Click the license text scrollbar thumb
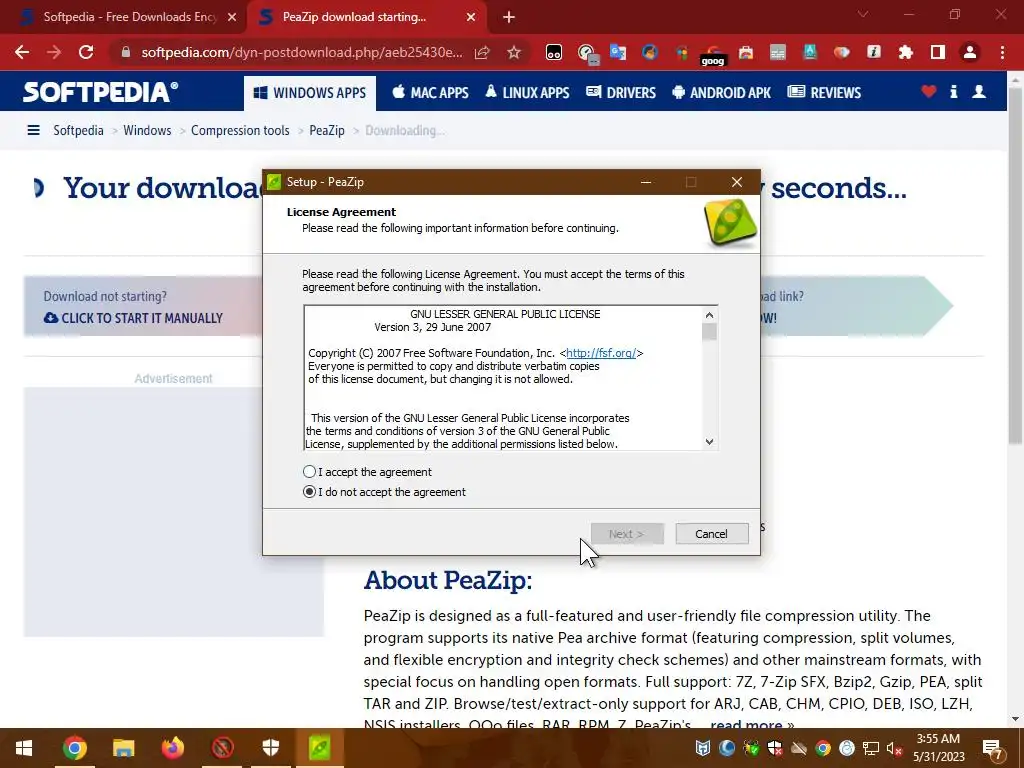This screenshot has width=1024, height=768. pyautogui.click(x=709, y=332)
